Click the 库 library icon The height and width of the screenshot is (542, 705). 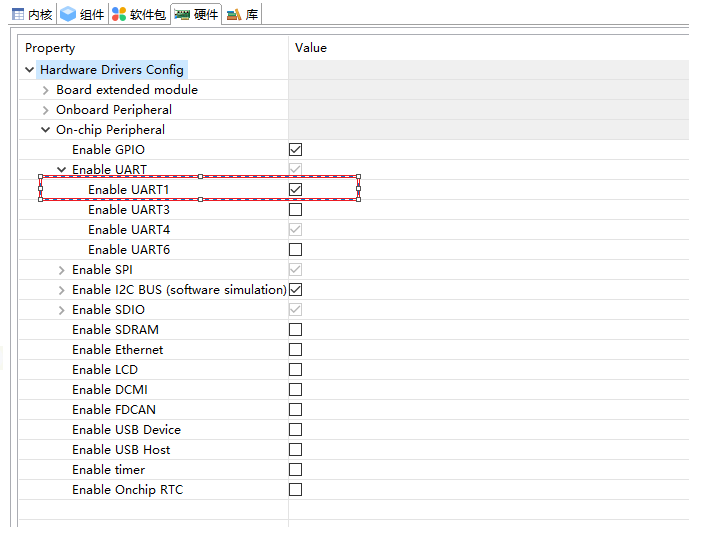pos(234,14)
